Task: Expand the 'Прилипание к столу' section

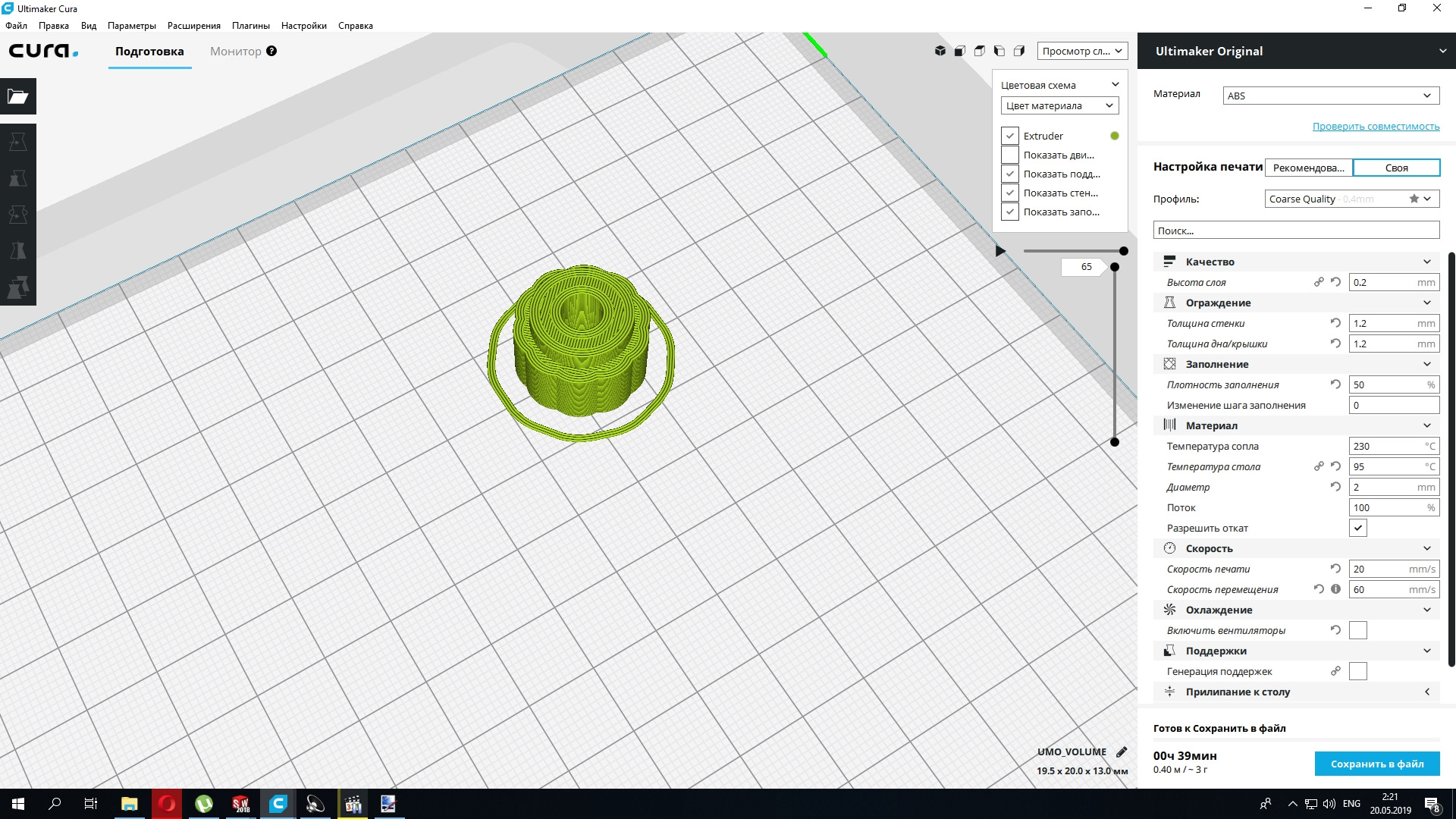Action: tap(1297, 692)
